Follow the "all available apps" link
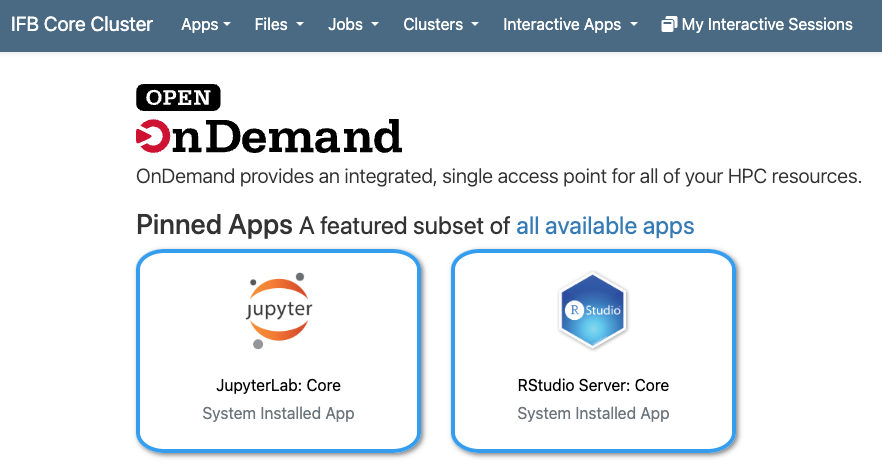The image size is (882, 473). tap(605, 226)
